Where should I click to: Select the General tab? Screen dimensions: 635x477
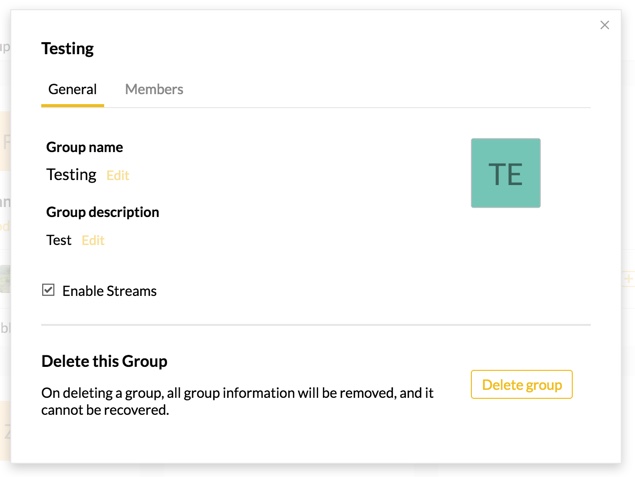click(72, 89)
